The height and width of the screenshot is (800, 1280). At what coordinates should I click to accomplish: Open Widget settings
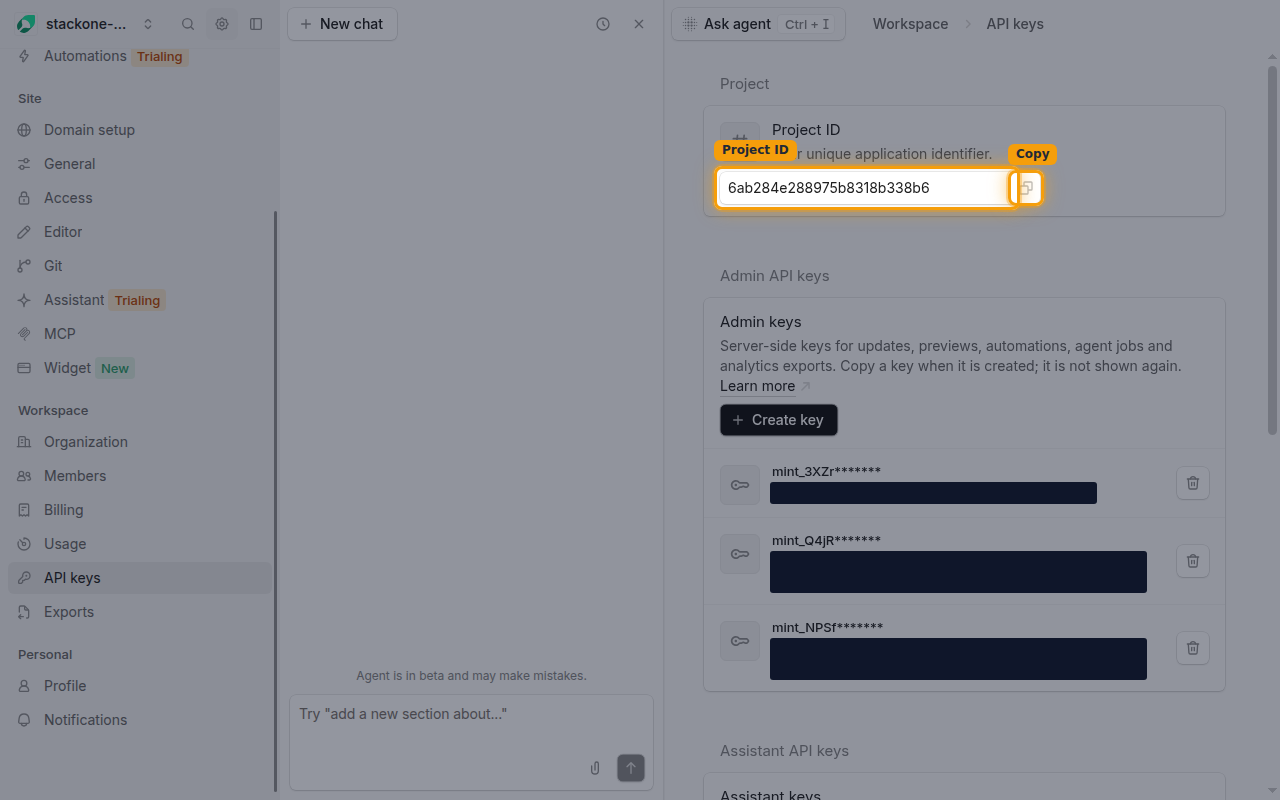[x=140, y=368]
